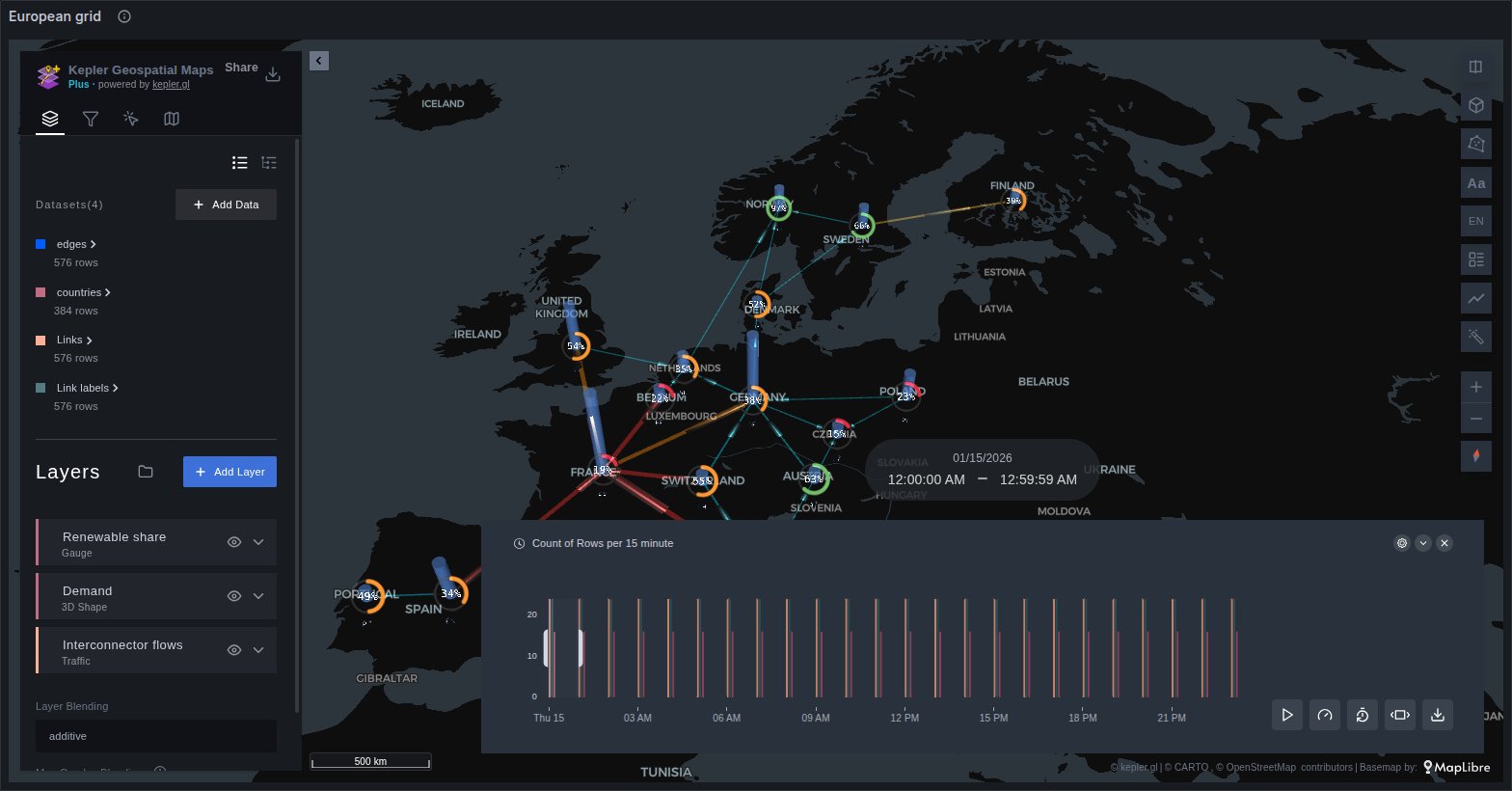Expand the Renewable share layer settings
The width and height of the screenshot is (1512, 791).
click(258, 542)
